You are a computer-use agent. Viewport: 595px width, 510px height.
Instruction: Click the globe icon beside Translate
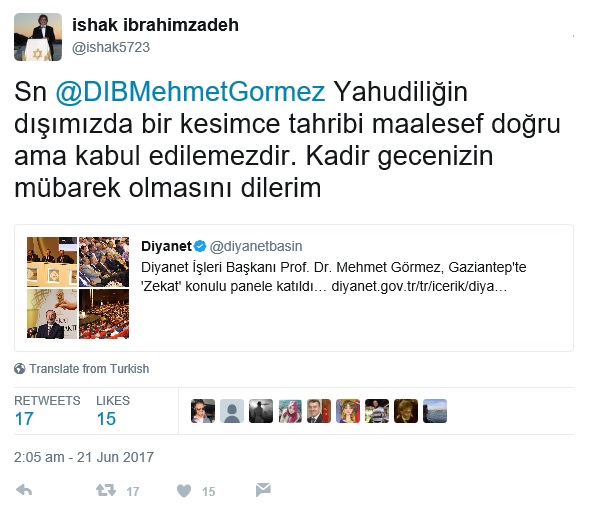[x=20, y=368]
